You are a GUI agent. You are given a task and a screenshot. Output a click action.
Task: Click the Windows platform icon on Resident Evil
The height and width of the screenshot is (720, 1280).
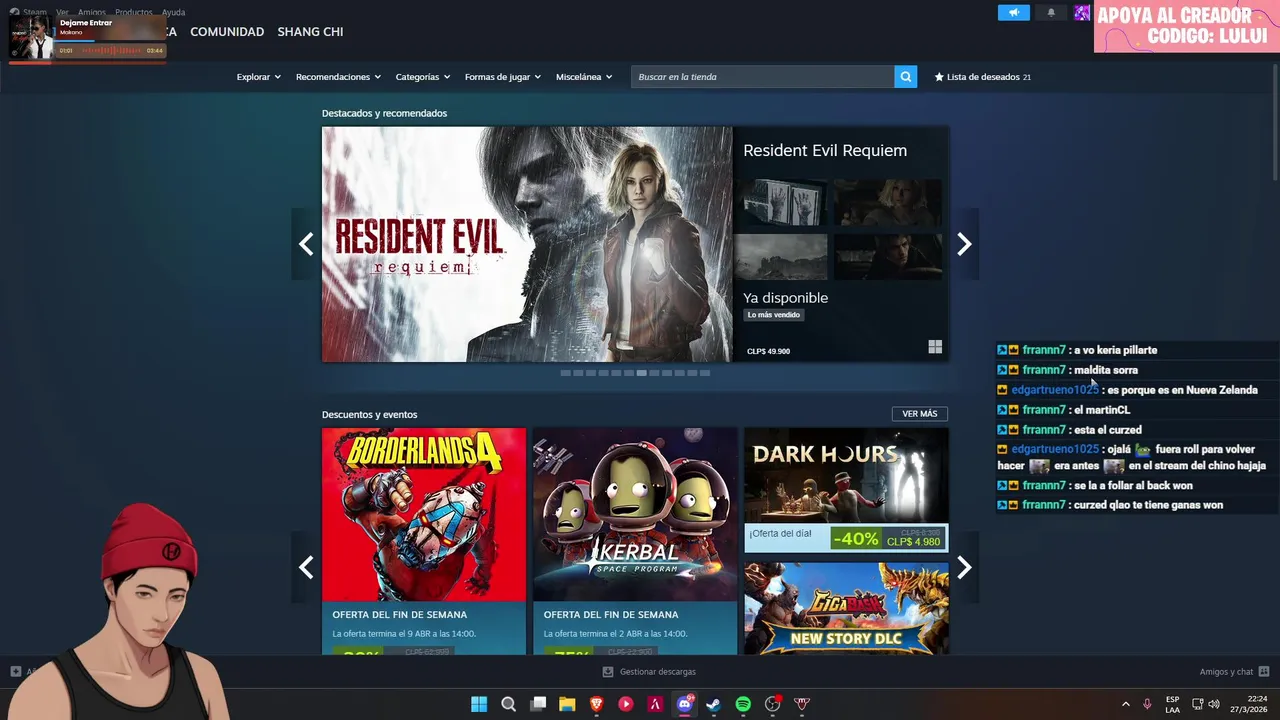[x=935, y=347]
